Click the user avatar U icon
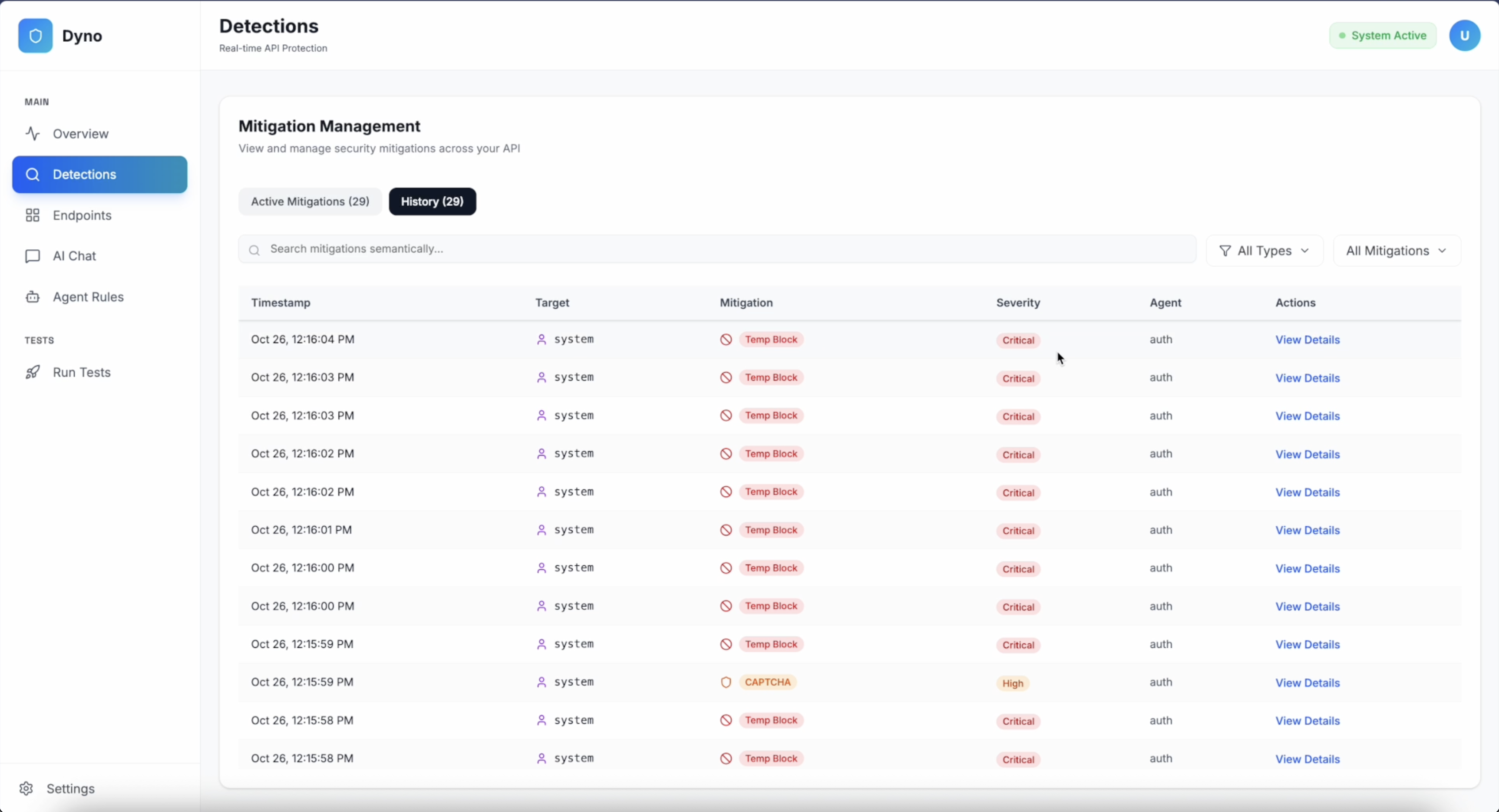The width and height of the screenshot is (1499, 812). [x=1464, y=36]
